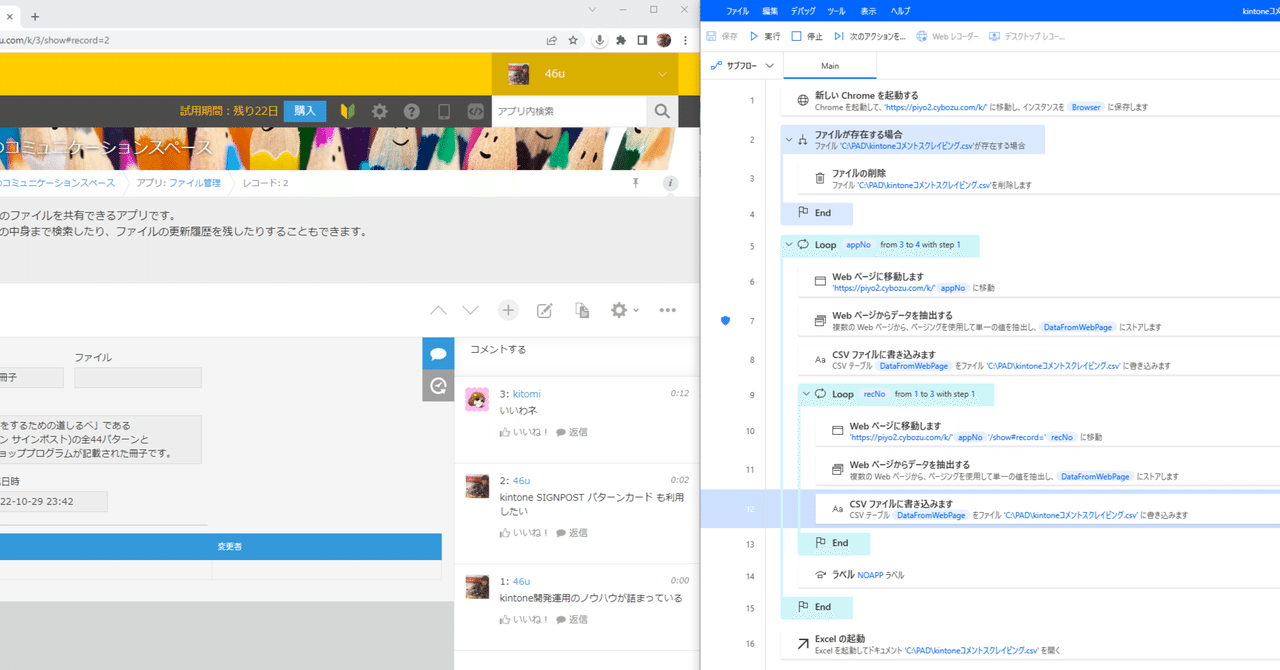Click the 購入 (Purchase) button

pos(304,111)
